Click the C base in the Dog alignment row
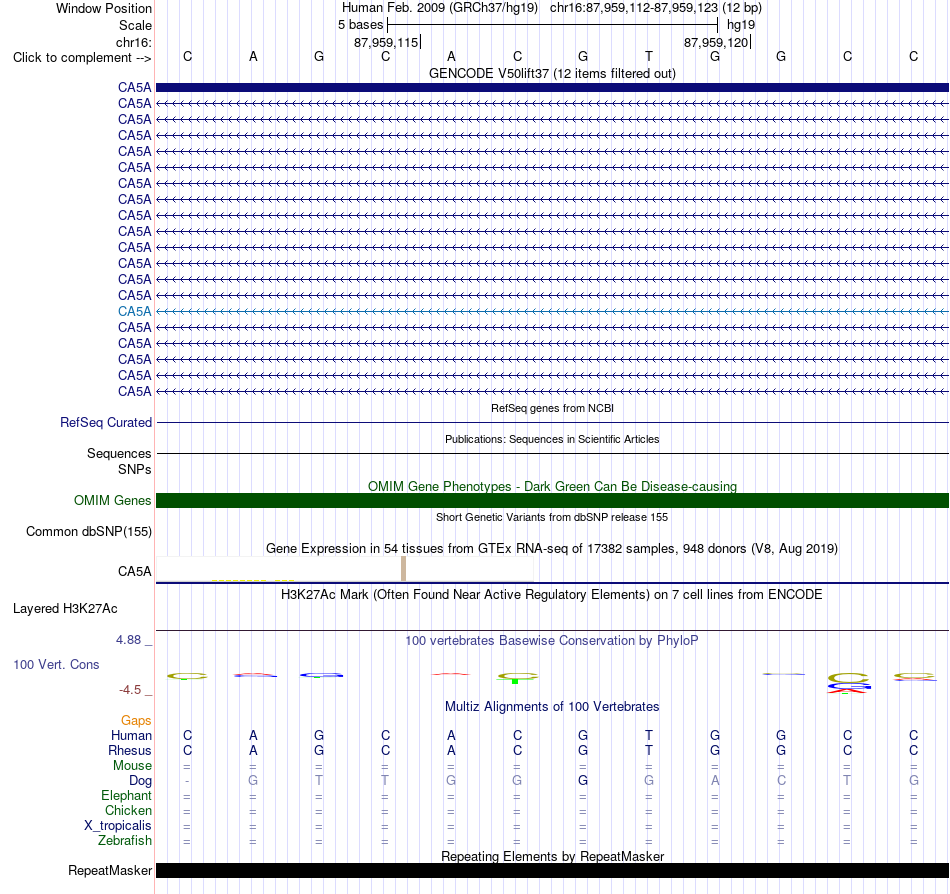Screen dimensions: 950x894 pos(781,780)
